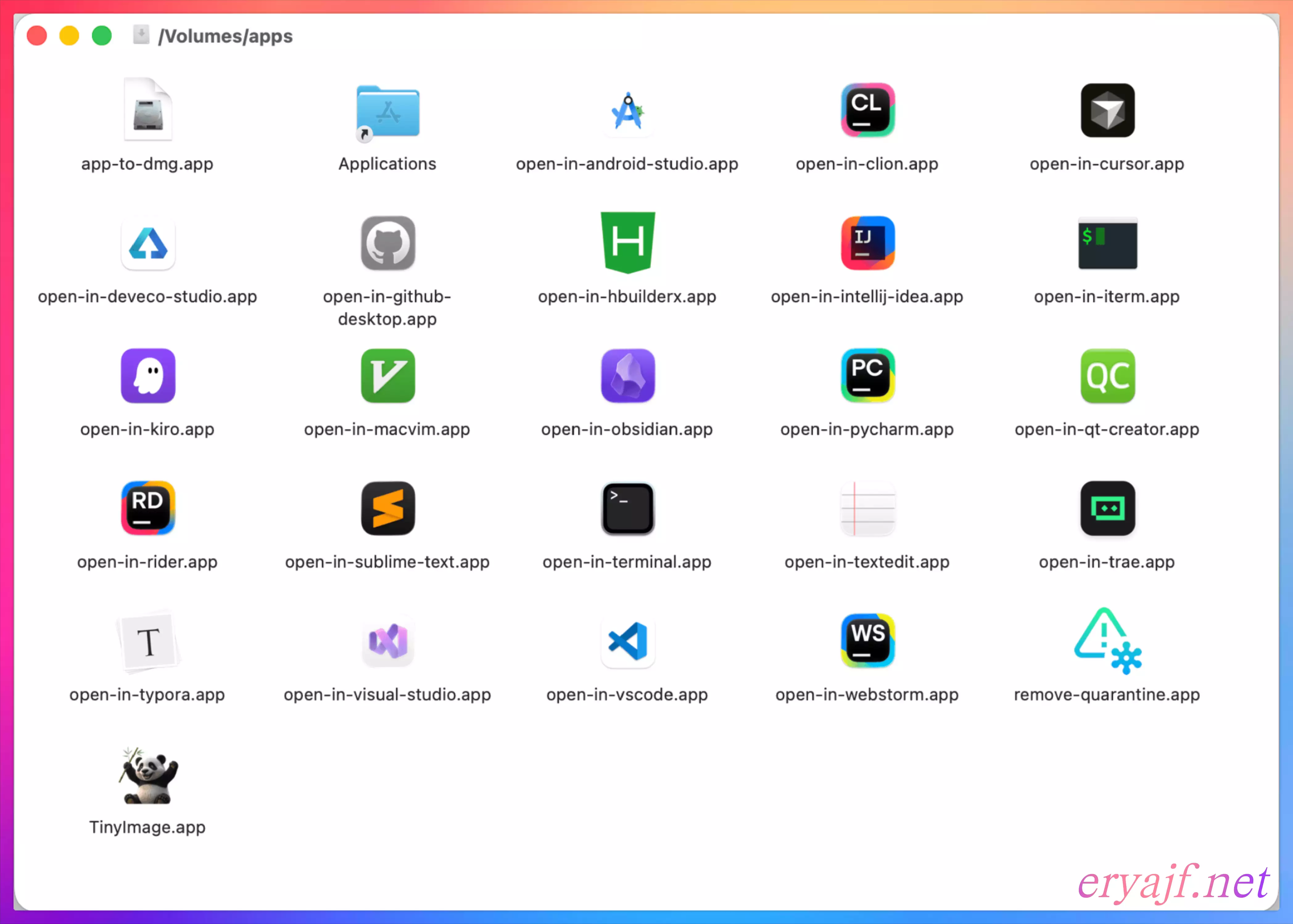The width and height of the screenshot is (1293, 924).
Task: Select the Kiro ghost icon
Action: (148, 376)
